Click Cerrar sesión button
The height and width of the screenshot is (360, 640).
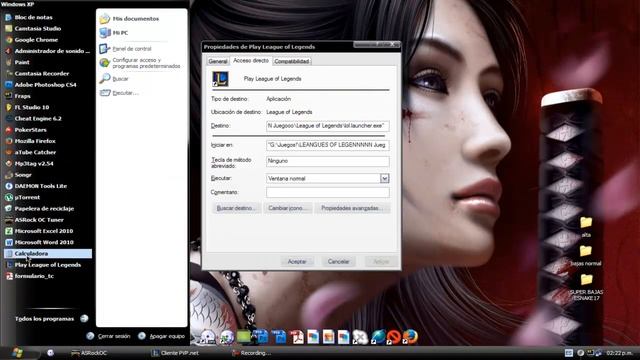[109, 336]
